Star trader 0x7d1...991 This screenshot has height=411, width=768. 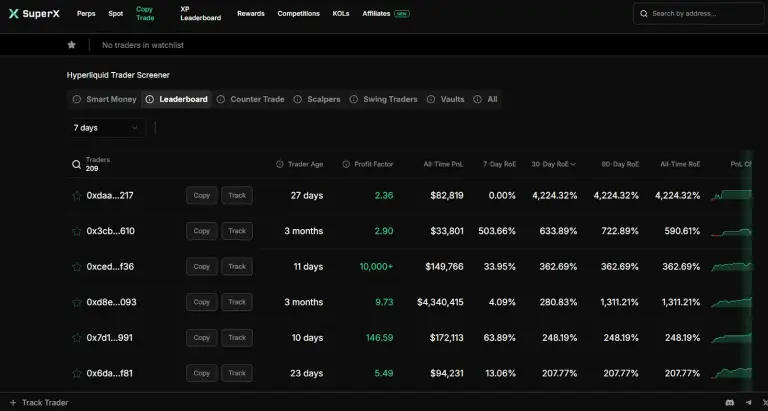click(77, 338)
